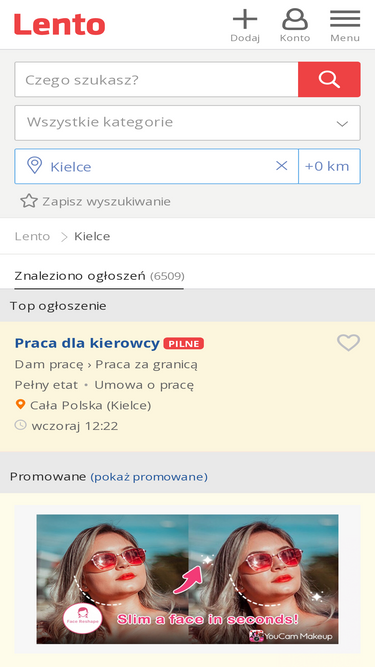Toggle favorite heart on Praca dla kierowcy

(x=349, y=342)
